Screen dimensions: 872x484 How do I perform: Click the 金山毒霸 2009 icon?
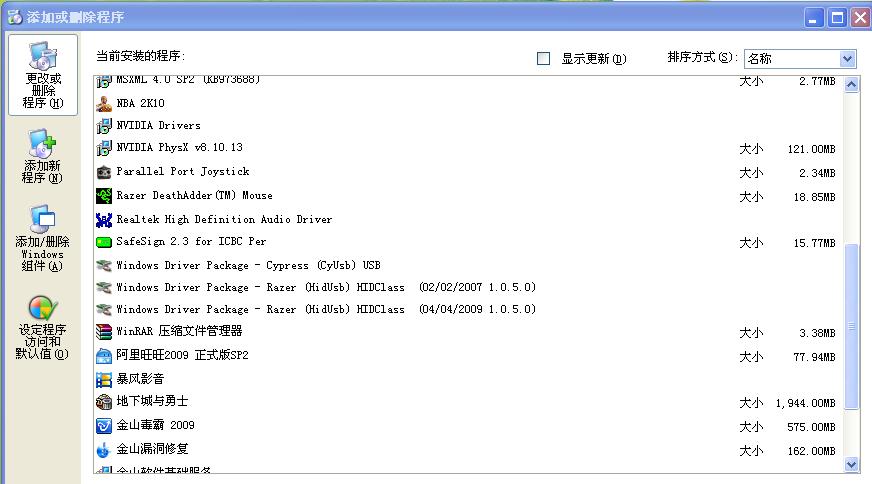click(x=103, y=426)
